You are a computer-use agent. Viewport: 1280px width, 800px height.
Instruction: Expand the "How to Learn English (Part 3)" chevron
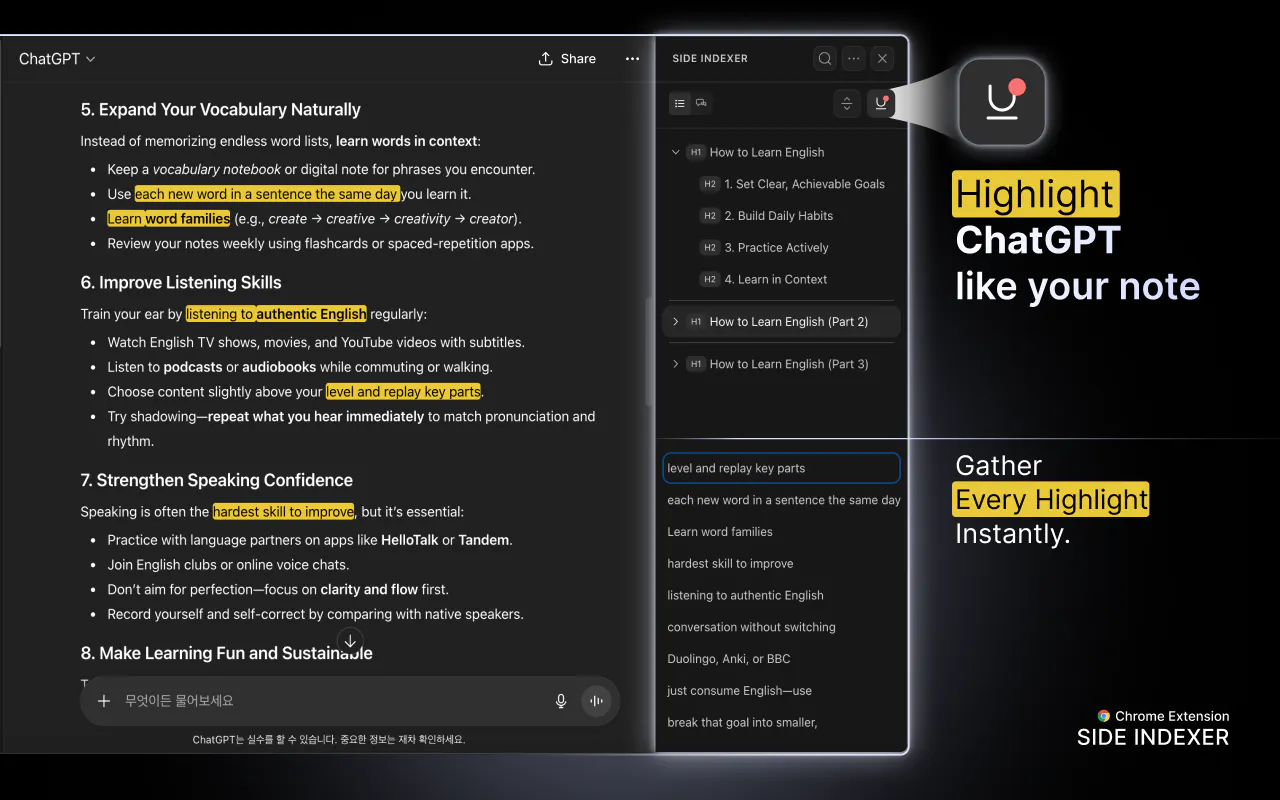tap(676, 364)
